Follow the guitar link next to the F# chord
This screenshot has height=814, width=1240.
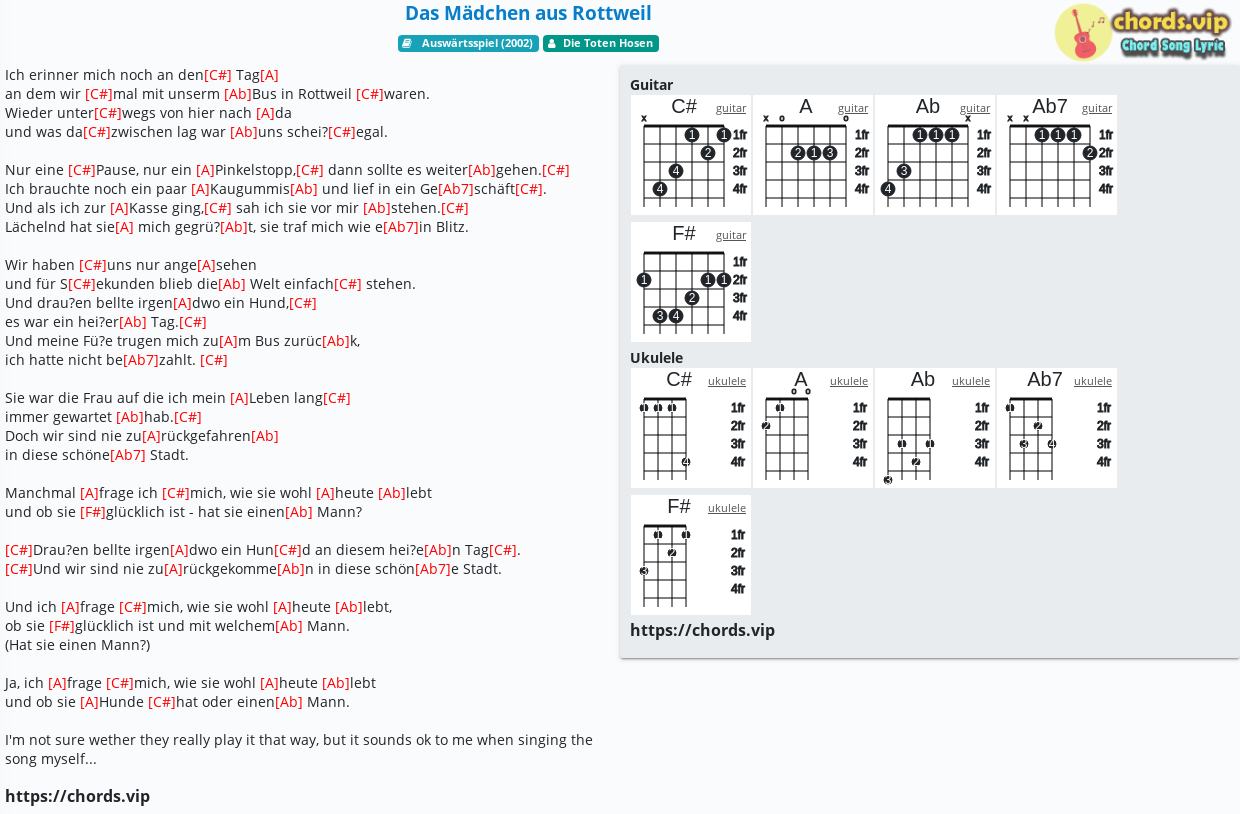click(x=731, y=235)
